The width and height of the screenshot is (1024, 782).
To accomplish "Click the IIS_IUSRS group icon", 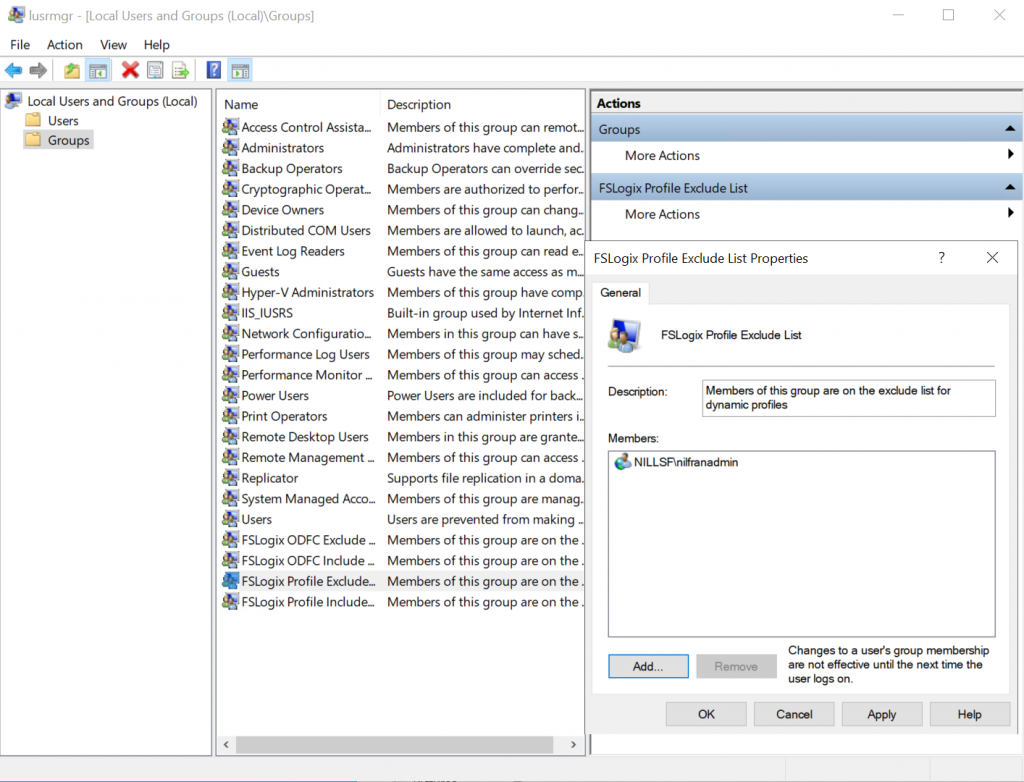I will click(230, 313).
